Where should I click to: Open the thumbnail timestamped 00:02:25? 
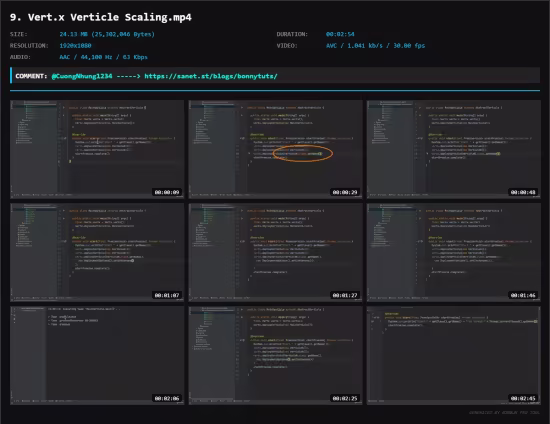point(275,356)
